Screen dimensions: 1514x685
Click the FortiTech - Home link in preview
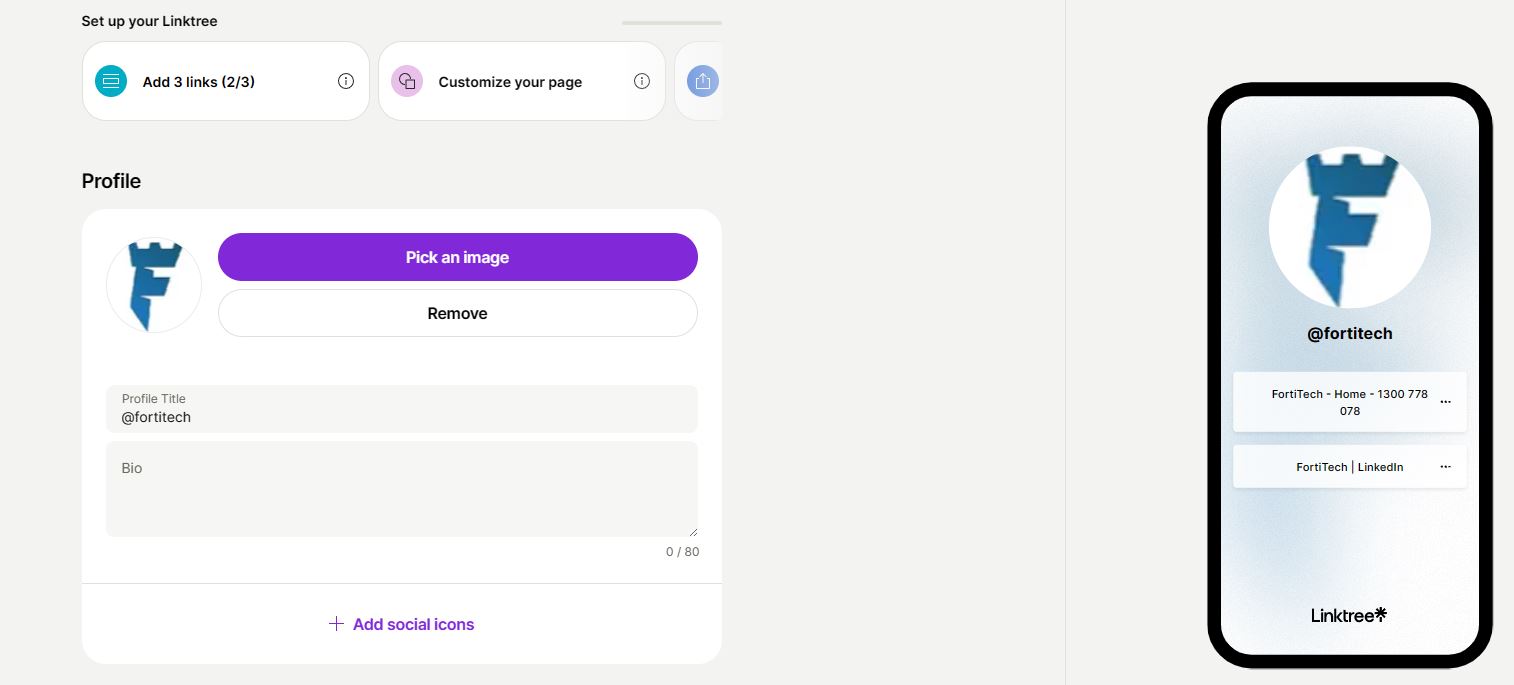click(1350, 402)
